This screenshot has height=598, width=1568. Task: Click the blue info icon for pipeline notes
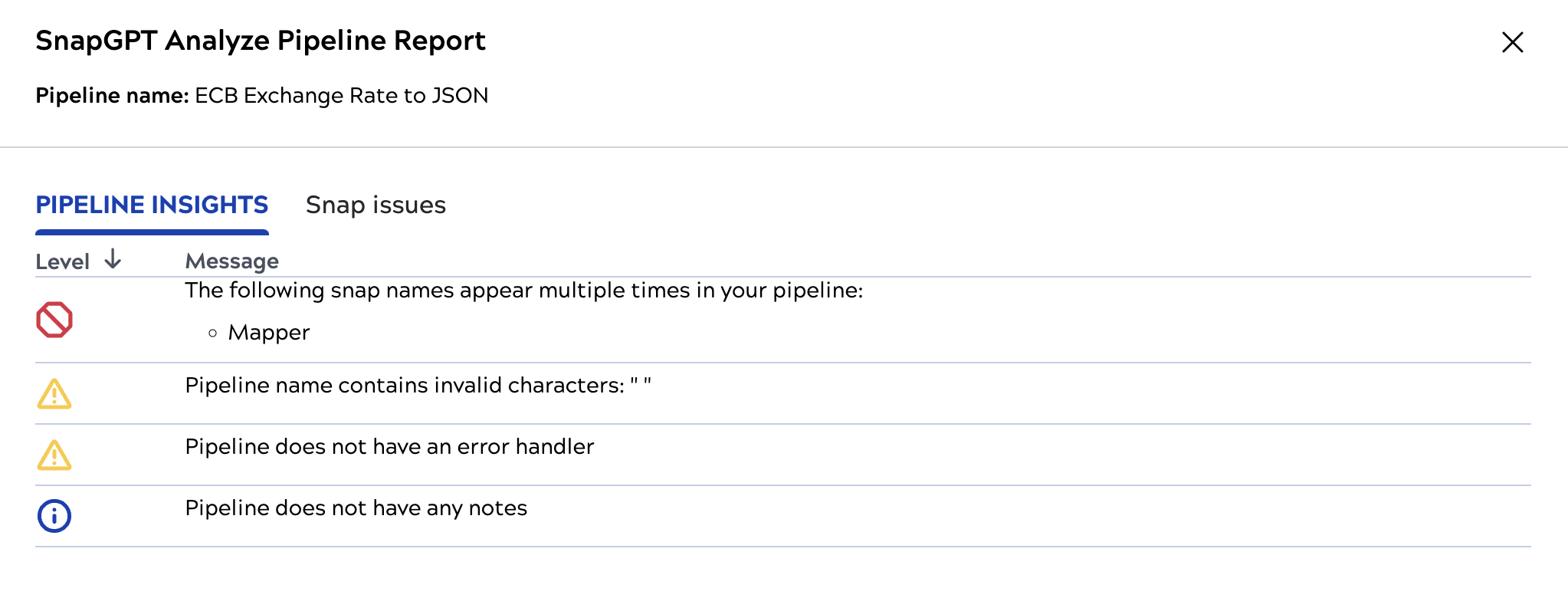[x=54, y=517]
